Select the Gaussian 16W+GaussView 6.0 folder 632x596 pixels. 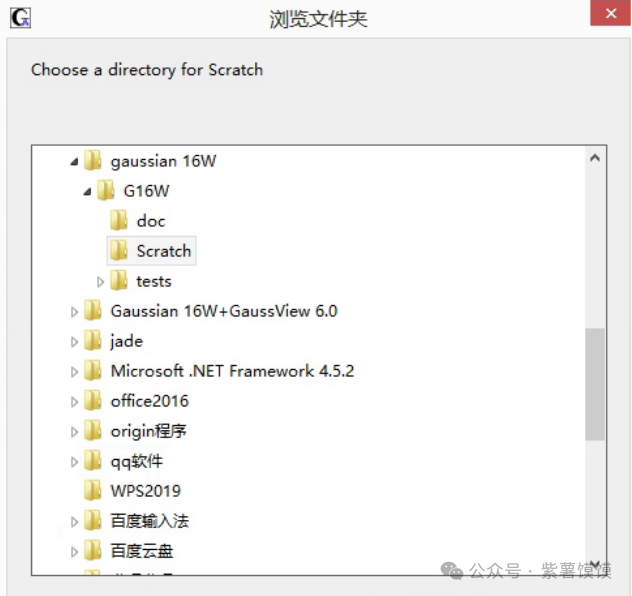(x=223, y=311)
